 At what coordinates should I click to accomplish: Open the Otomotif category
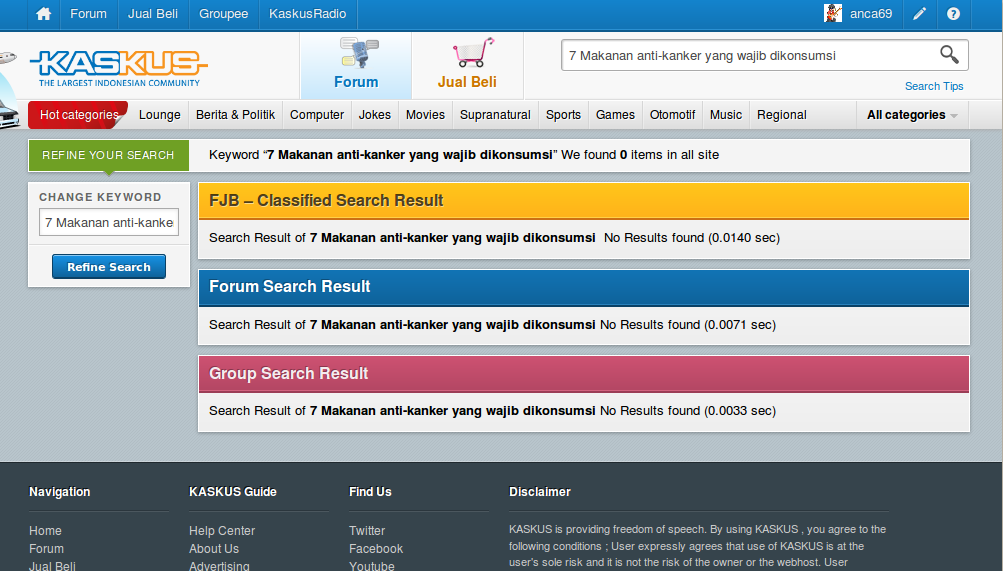tap(672, 115)
